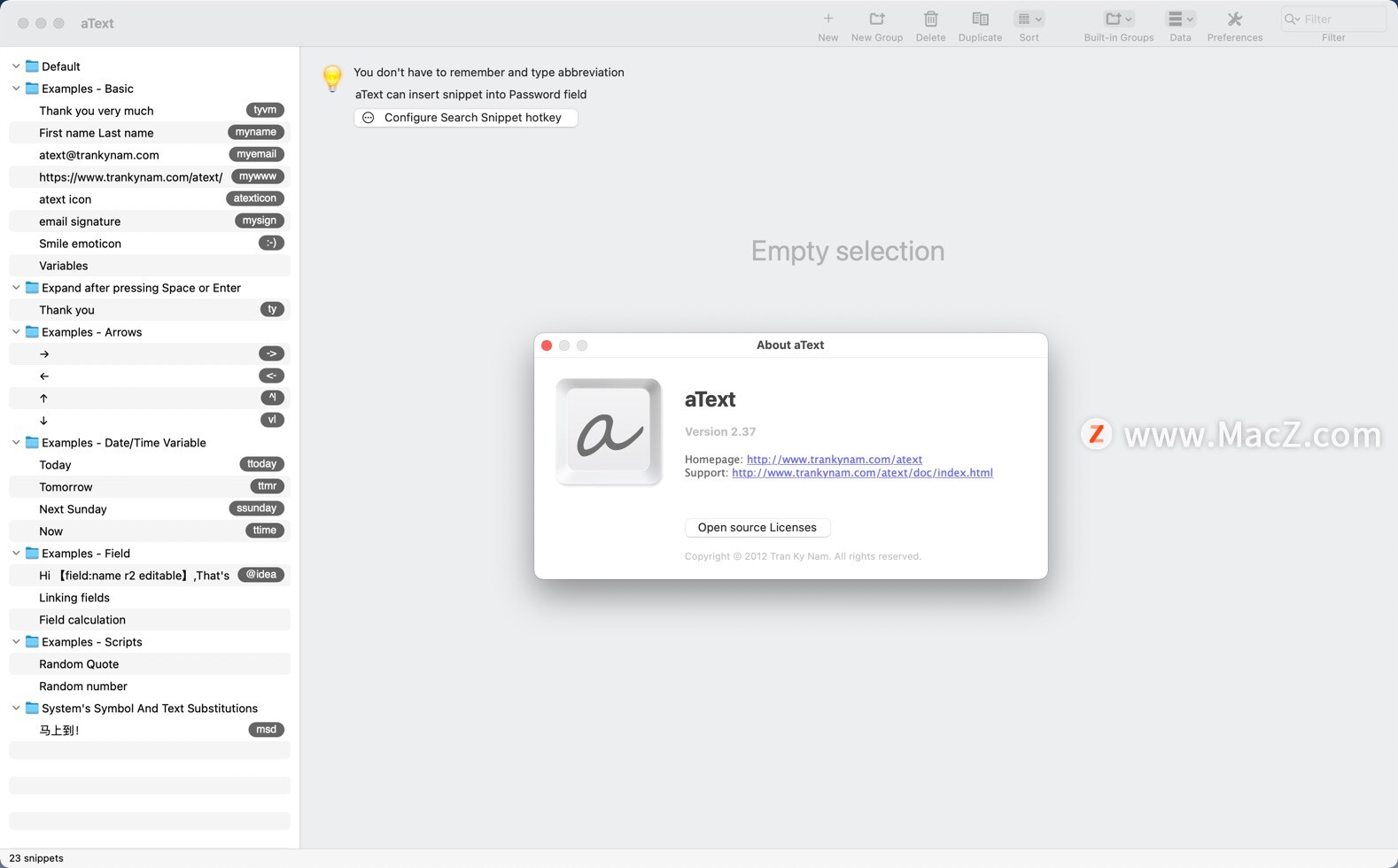This screenshot has width=1398, height=868.
Task: Select the atext@trankynam.com snippet
Action: pos(150,155)
